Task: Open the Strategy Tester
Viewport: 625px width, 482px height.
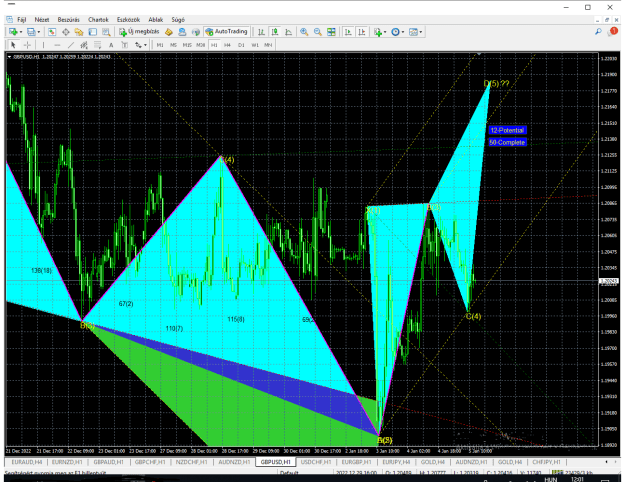Action: (106, 32)
